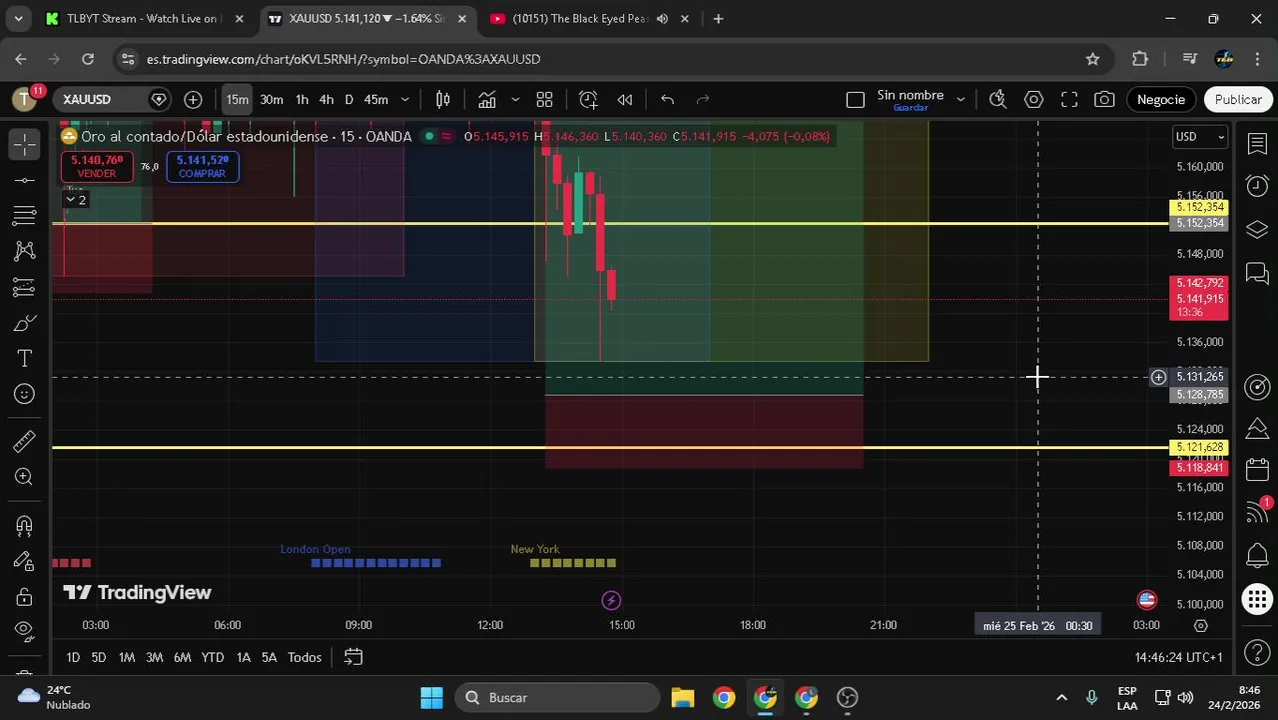Switch to TLBYT Stream browser tab

[144, 18]
